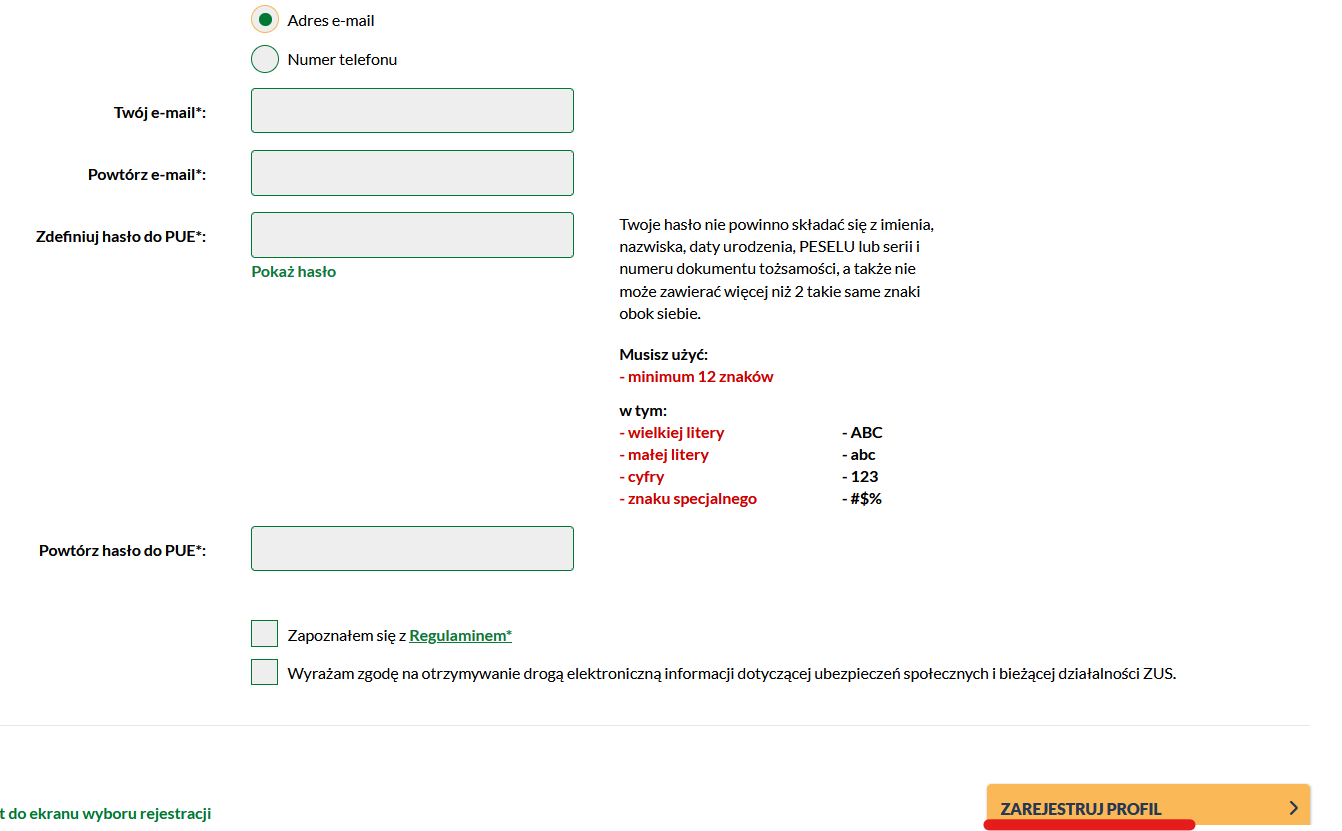The height and width of the screenshot is (831, 1342).
Task: Show the password via 'Pokaż hasło'
Action: 294,272
